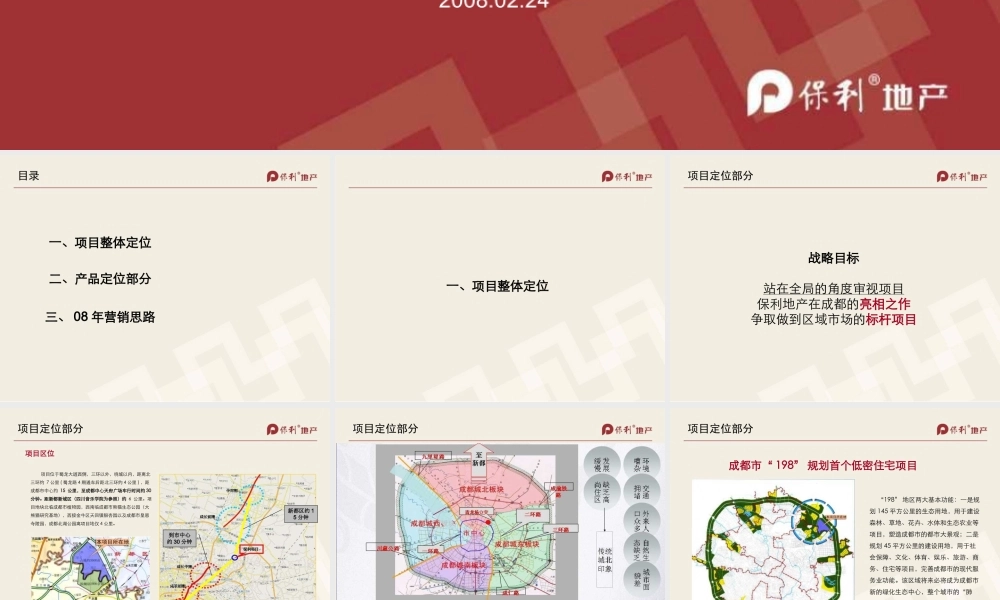Click red title 成都市"198"规划首个低密住宅项目
The image size is (1000, 600).
pyautogui.click(x=823, y=465)
